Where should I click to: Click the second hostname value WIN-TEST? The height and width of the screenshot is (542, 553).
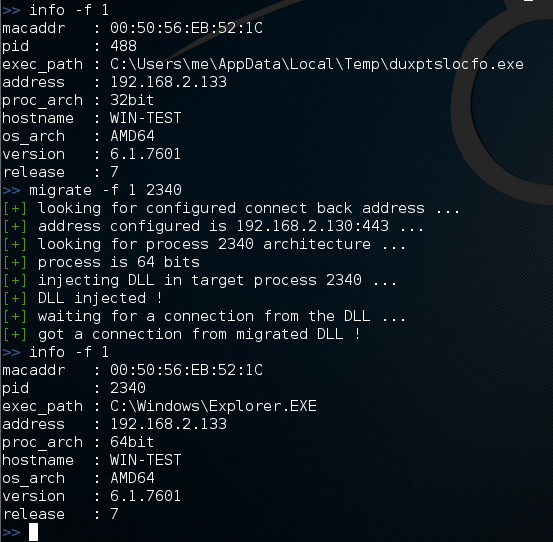coord(145,460)
